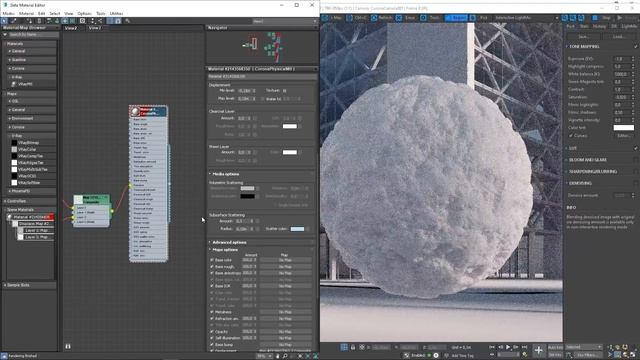Viewport: 640px width, 360px height.
Task: Select the VRayOCIO map entry
Action: pos(27,176)
